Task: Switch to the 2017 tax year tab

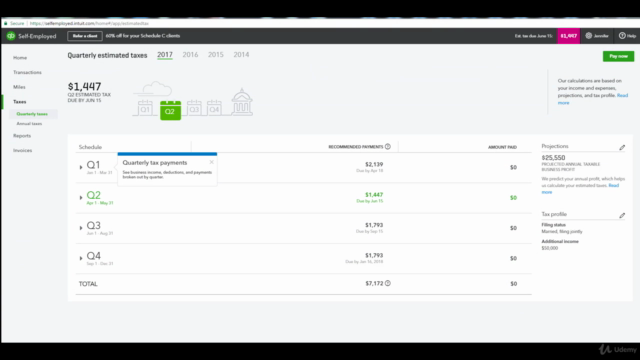Action: (165, 55)
